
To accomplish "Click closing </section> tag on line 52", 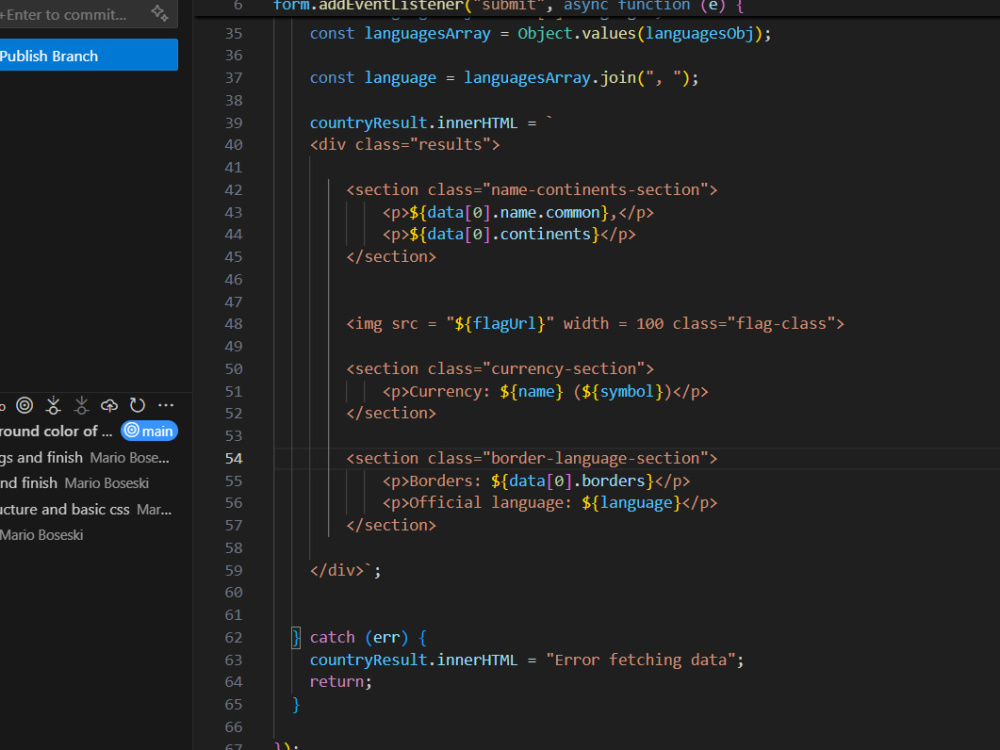I will coord(391,413).
